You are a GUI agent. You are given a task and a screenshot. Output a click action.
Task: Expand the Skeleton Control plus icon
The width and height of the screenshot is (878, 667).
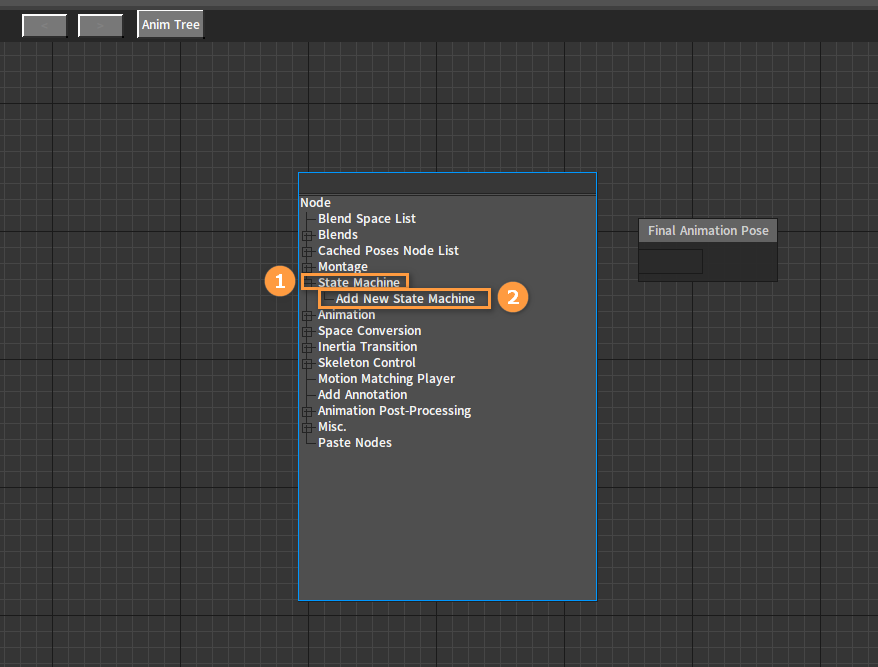pyautogui.click(x=307, y=363)
